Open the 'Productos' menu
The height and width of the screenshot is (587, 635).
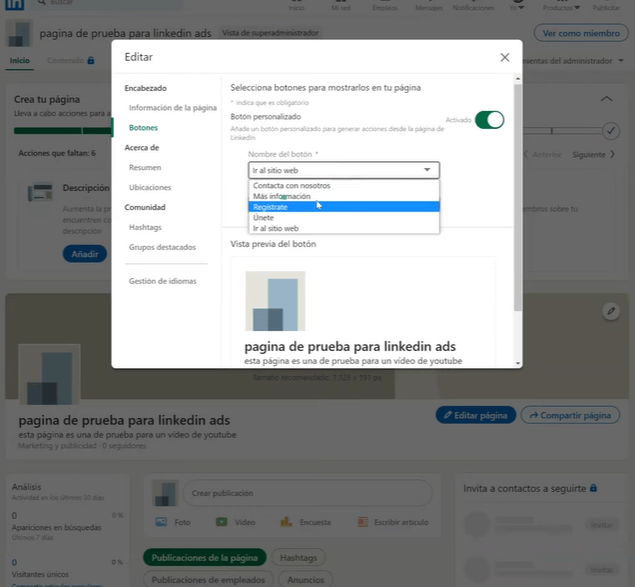point(561,6)
